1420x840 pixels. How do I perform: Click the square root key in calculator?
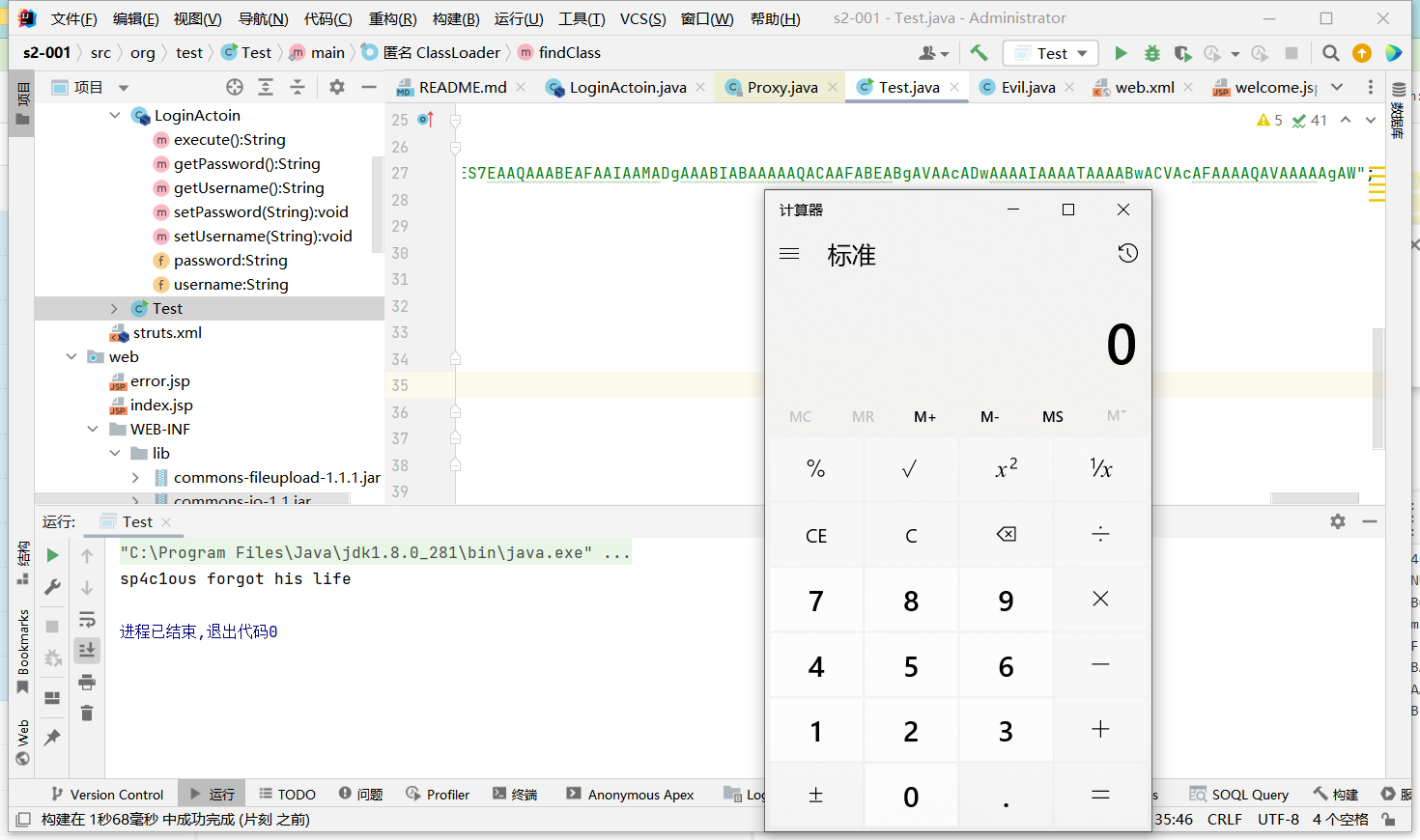[x=910, y=469]
